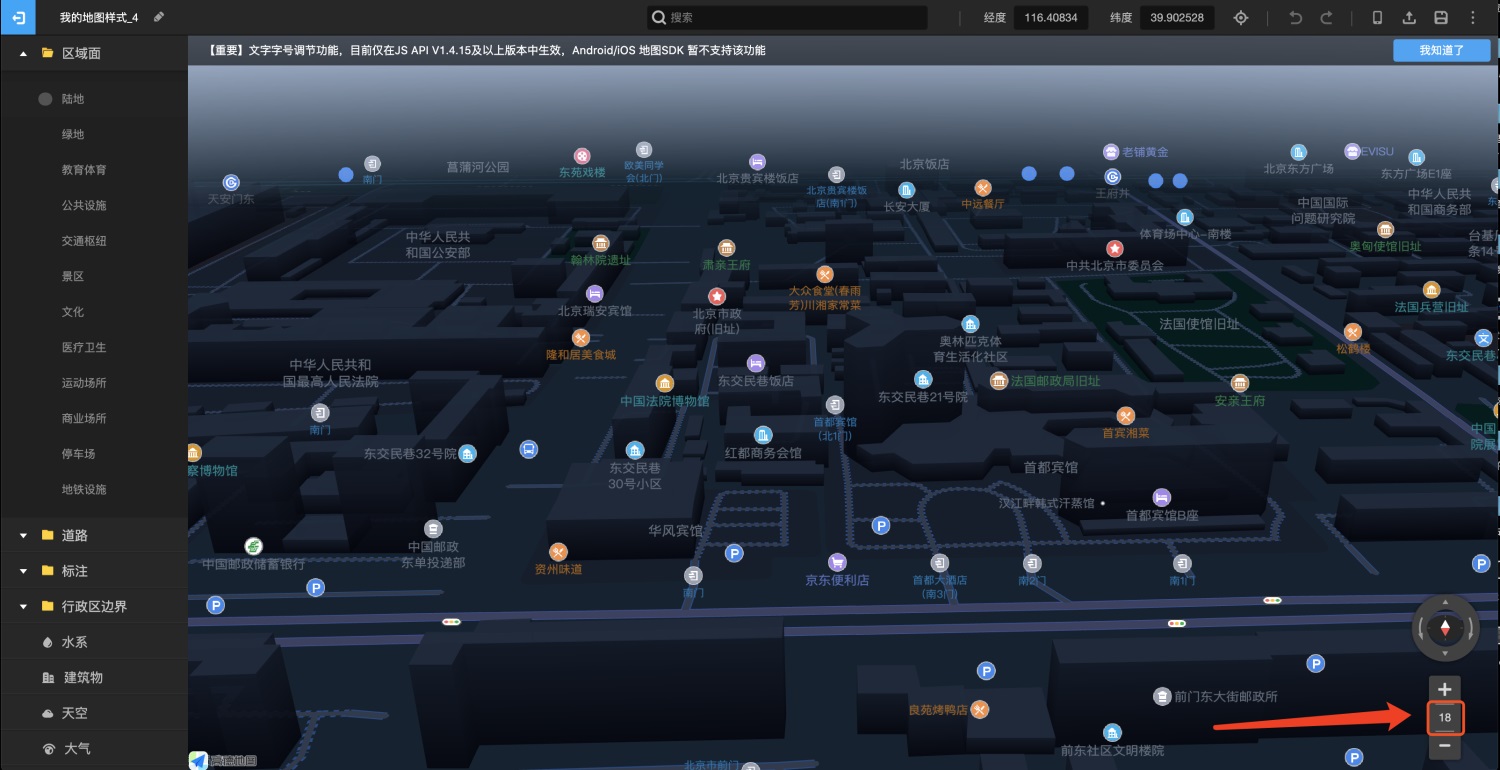Image resolution: width=1500 pixels, height=770 pixels.
Task: Expand the 标注 group arrow
Action: pos(23,571)
